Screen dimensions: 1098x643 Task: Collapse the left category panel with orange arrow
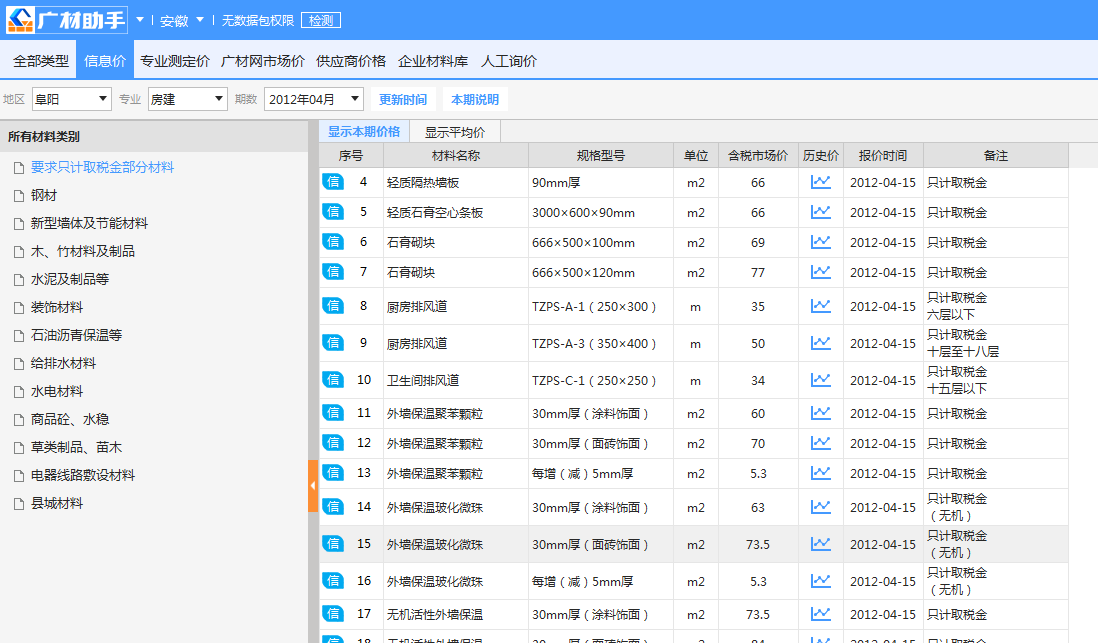(313, 485)
